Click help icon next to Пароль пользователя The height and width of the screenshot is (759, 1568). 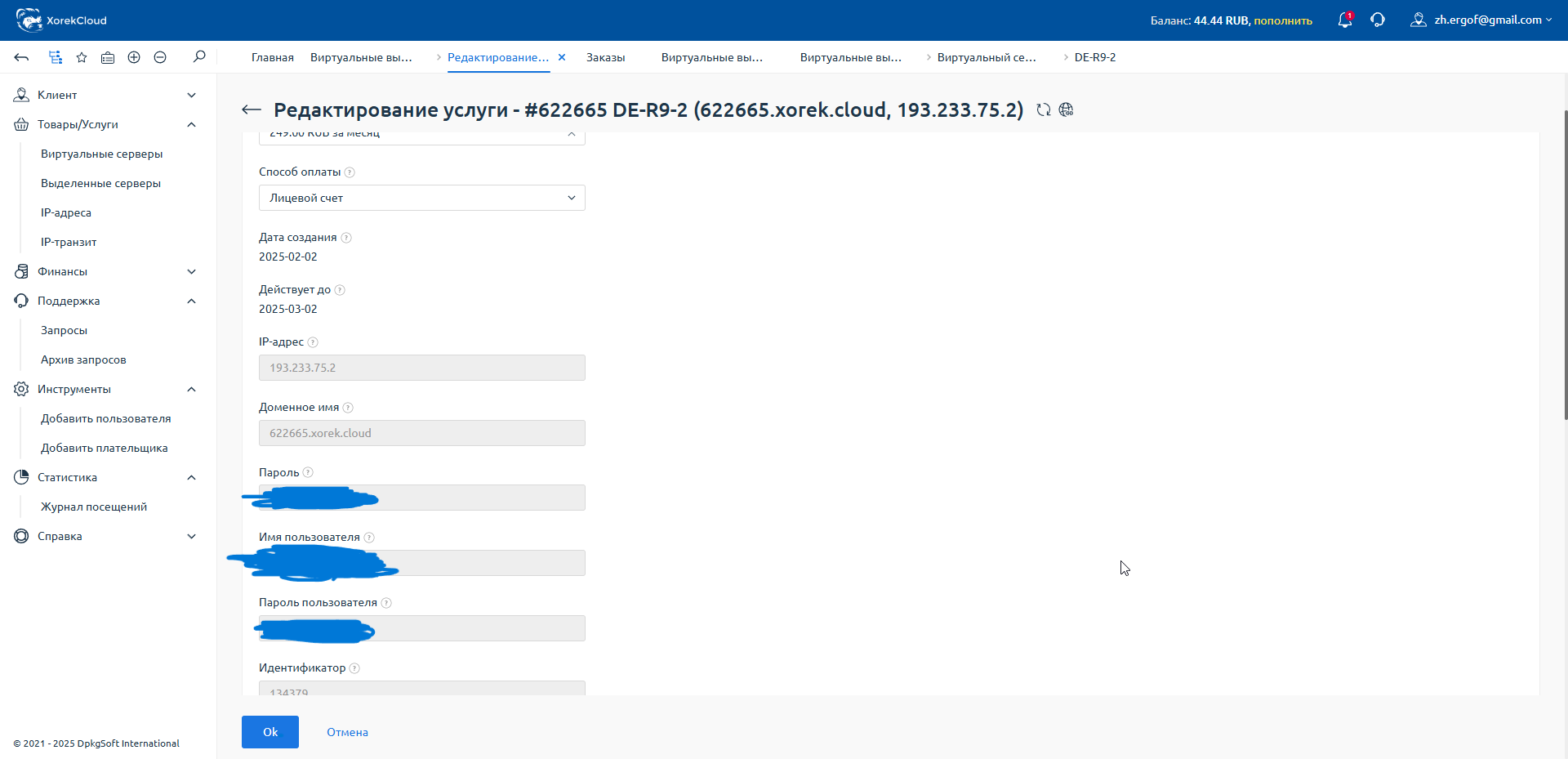click(x=386, y=603)
